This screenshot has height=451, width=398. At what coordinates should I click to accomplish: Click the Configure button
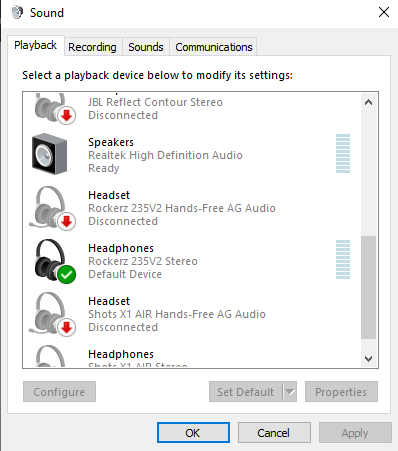tap(59, 392)
